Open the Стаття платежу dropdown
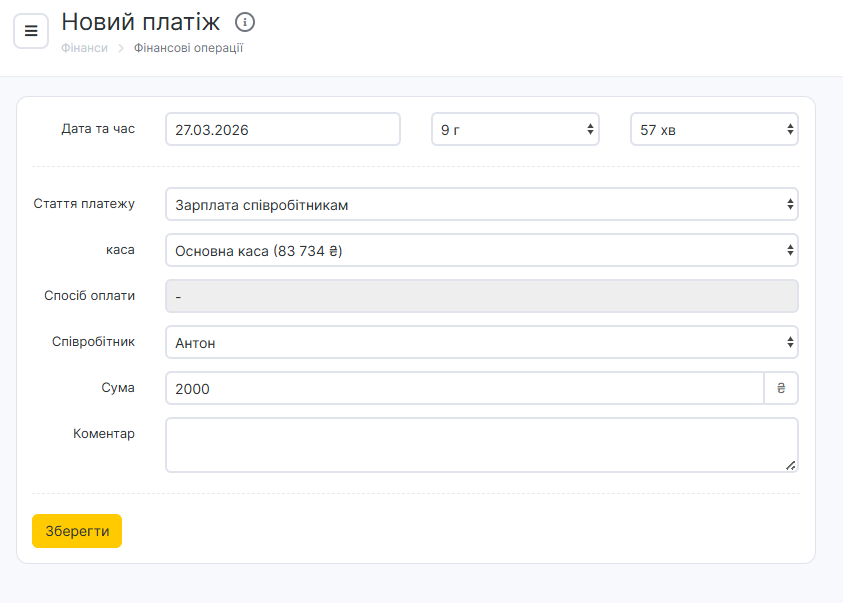 point(481,204)
